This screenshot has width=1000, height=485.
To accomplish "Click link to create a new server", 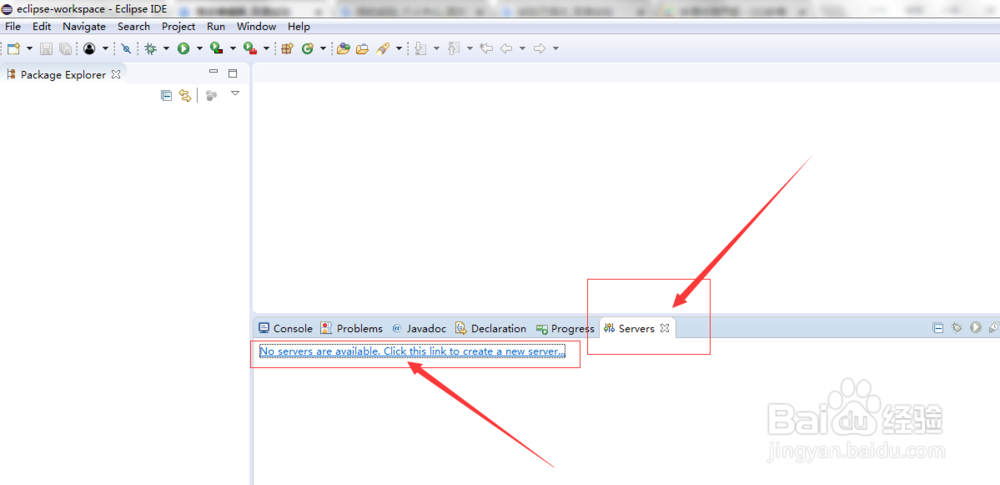I will point(412,352).
